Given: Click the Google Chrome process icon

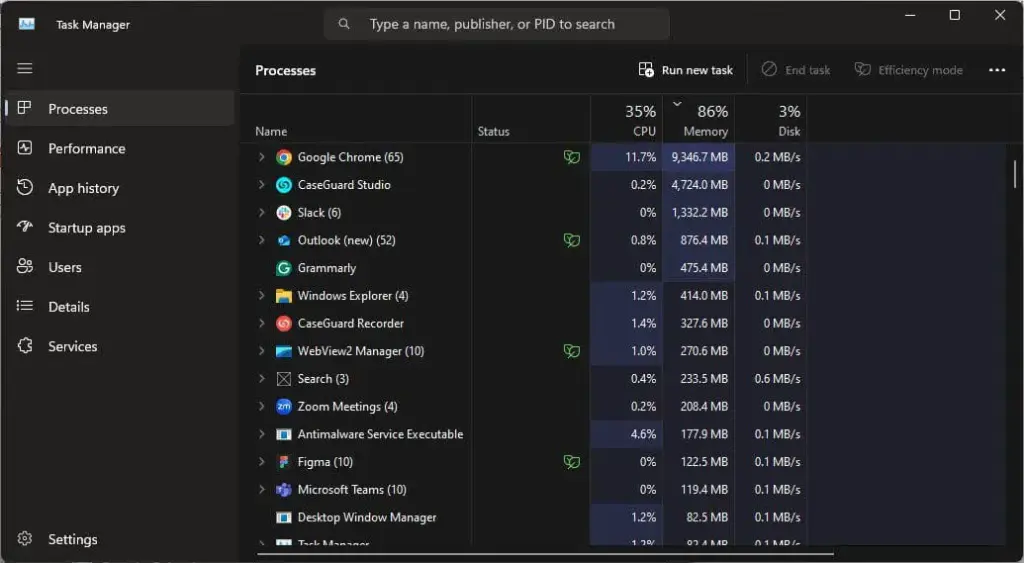Looking at the screenshot, I should pos(283,157).
